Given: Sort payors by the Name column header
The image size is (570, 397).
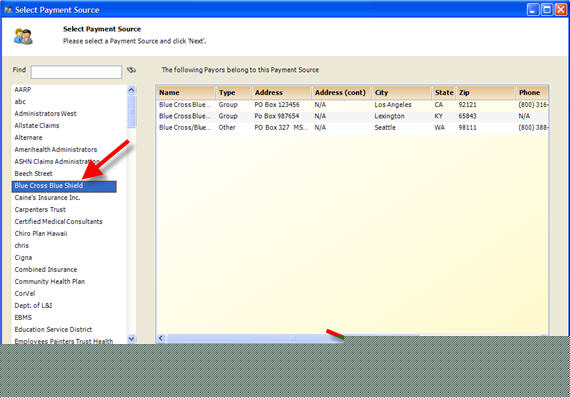Looking at the screenshot, I should (186, 93).
